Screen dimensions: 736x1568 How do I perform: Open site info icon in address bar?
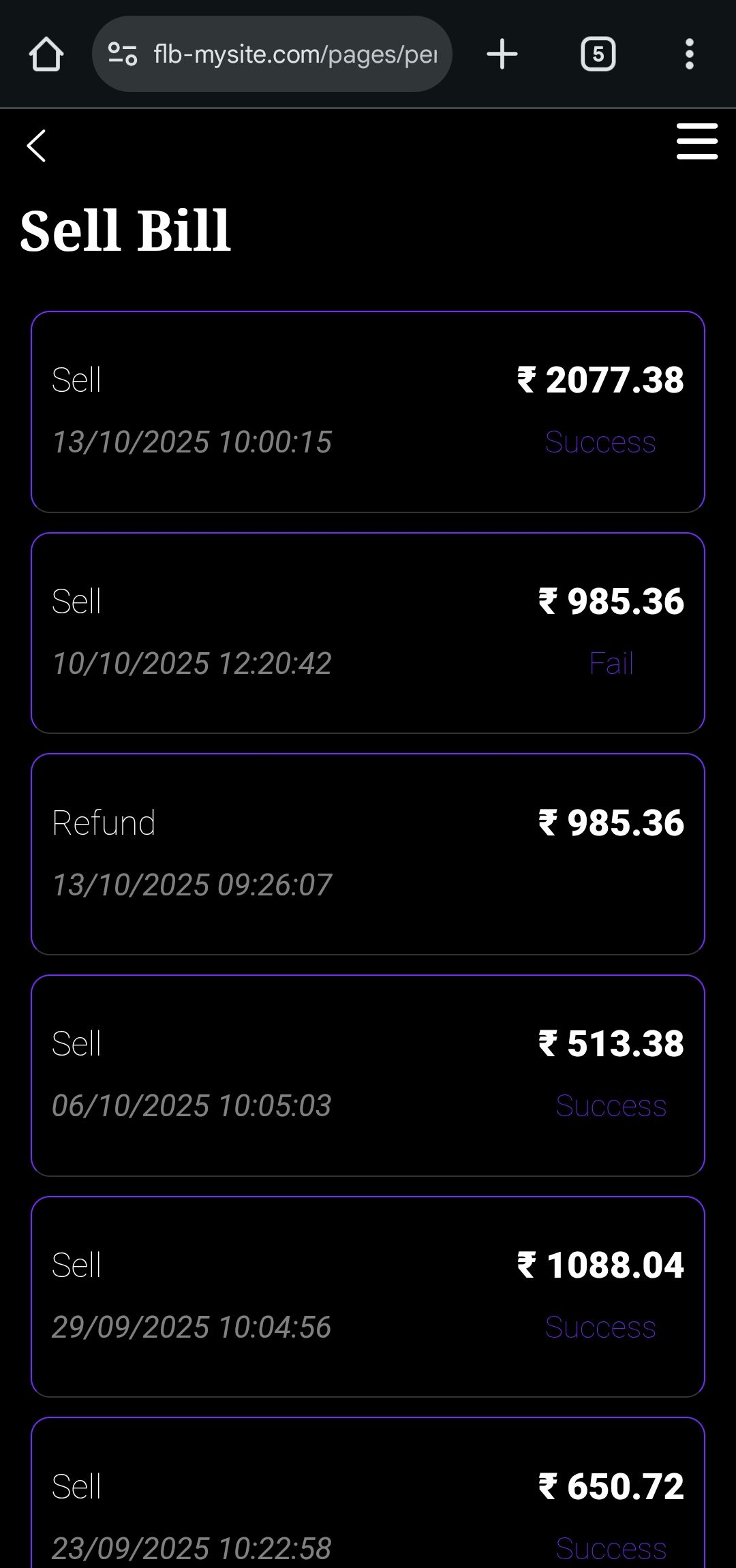pyautogui.click(x=123, y=54)
